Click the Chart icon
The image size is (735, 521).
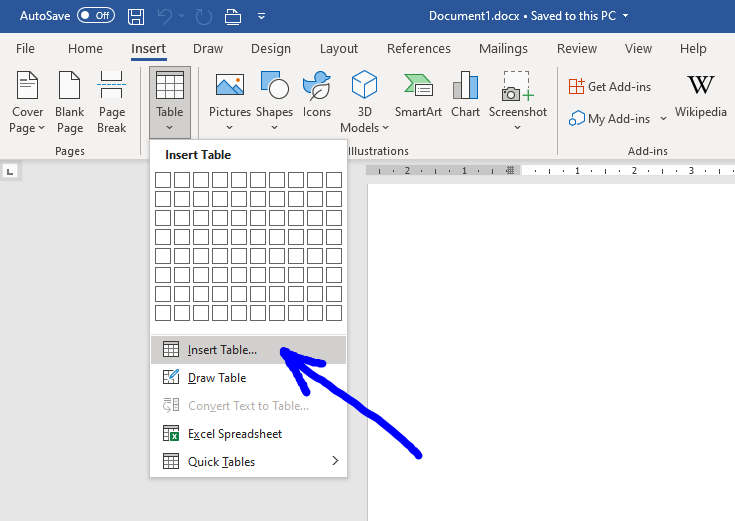[465, 96]
